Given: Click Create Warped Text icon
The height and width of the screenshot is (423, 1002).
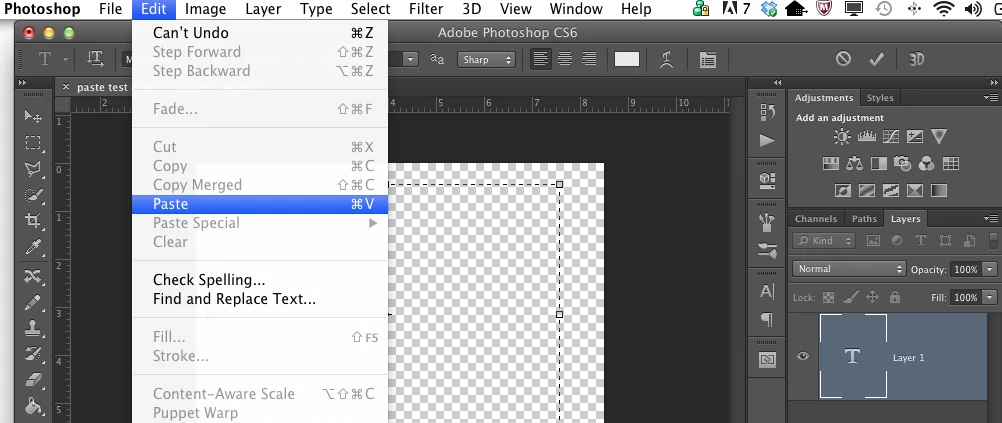Looking at the screenshot, I should (667, 59).
